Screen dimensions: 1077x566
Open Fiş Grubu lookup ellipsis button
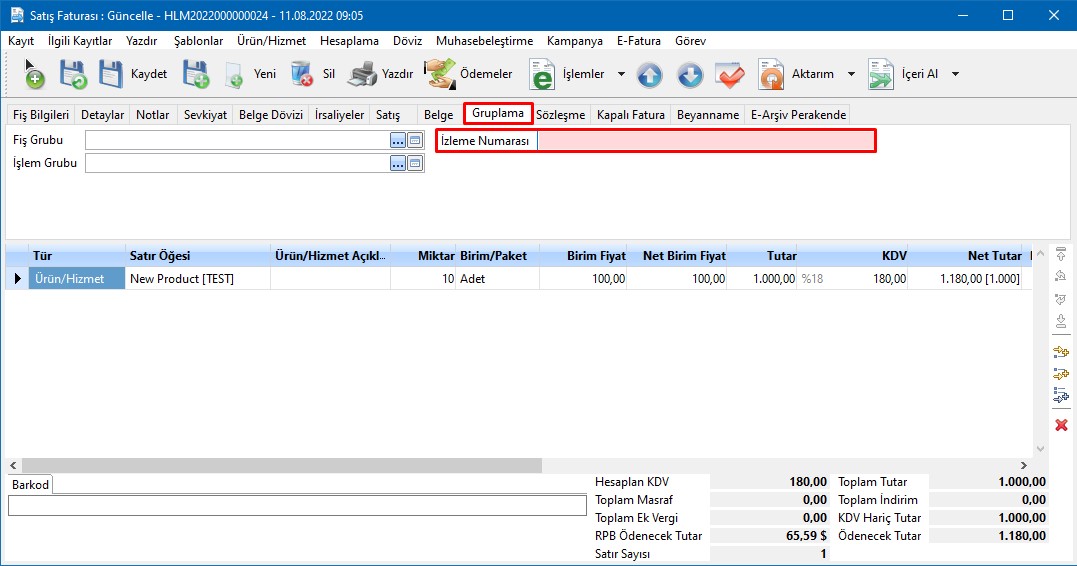(x=398, y=141)
